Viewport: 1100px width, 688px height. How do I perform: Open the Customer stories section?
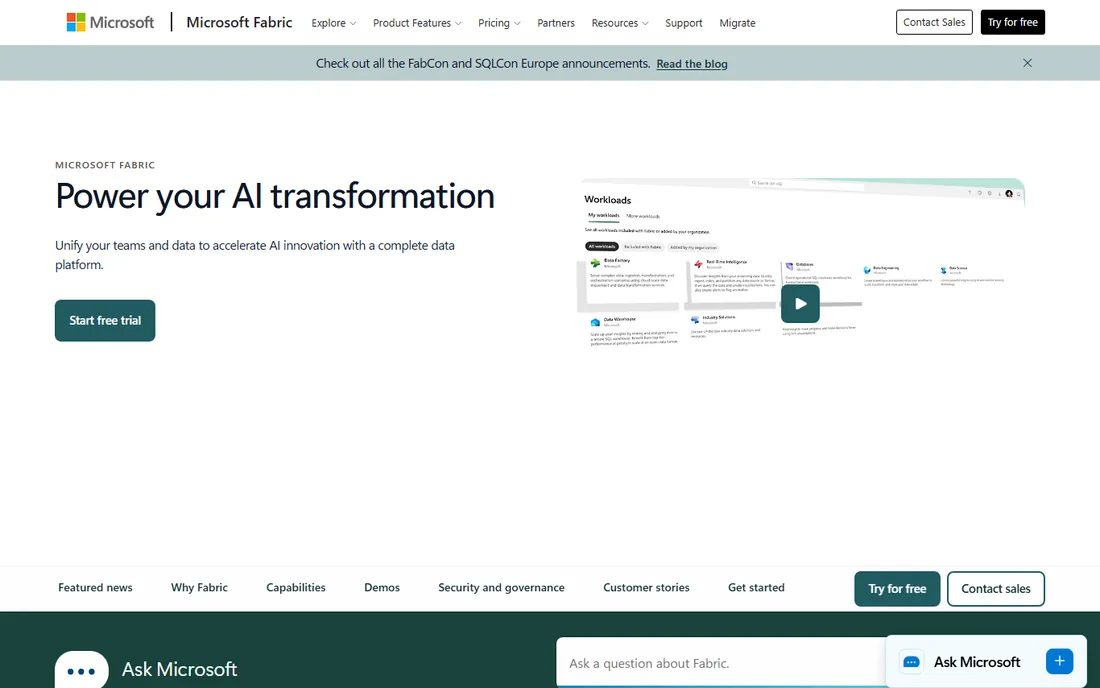[x=646, y=588]
